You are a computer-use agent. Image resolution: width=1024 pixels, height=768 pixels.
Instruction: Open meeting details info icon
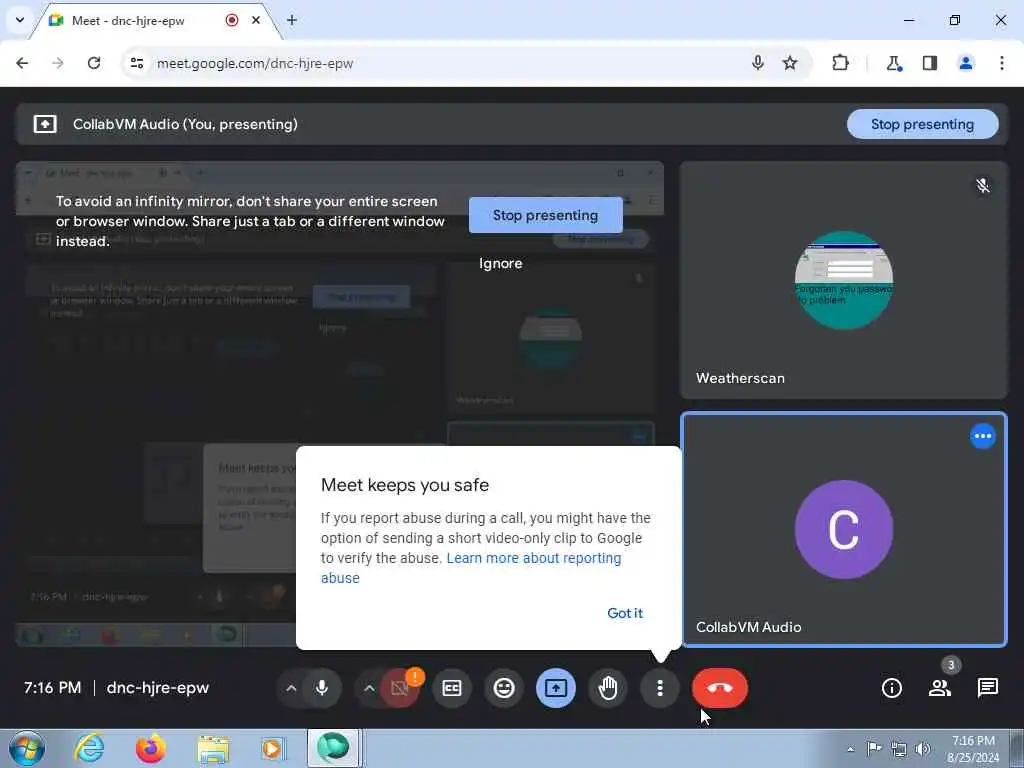[x=891, y=688]
